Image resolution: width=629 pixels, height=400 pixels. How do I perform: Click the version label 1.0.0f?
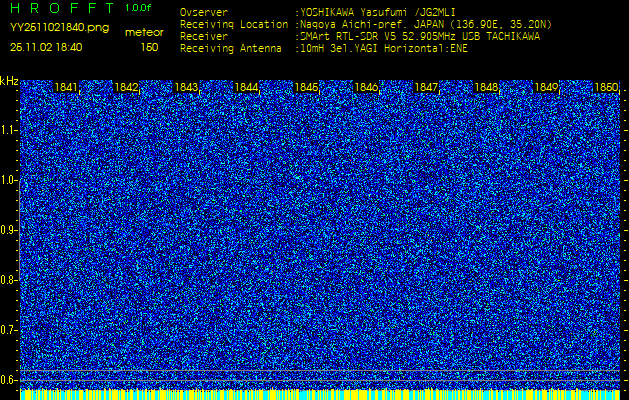coord(138,8)
